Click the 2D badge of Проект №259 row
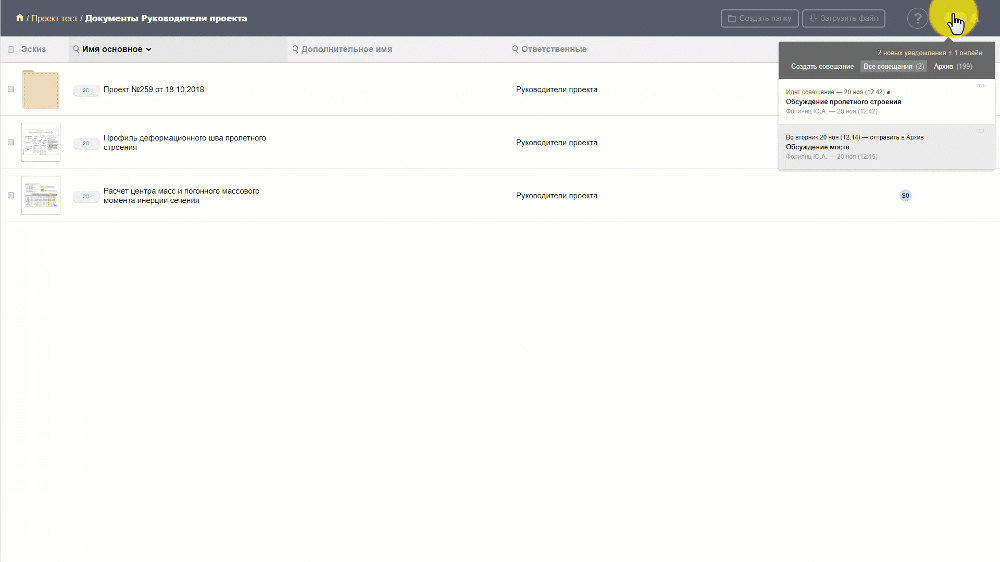This screenshot has width=1000, height=562. pos(85,90)
